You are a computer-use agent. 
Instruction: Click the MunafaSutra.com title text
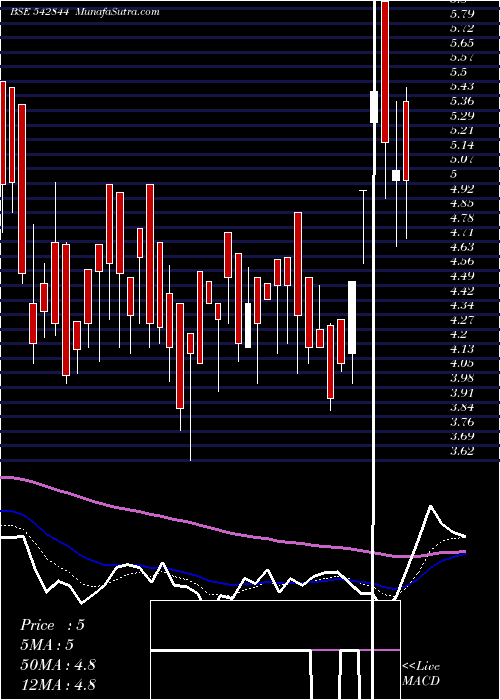point(117,12)
